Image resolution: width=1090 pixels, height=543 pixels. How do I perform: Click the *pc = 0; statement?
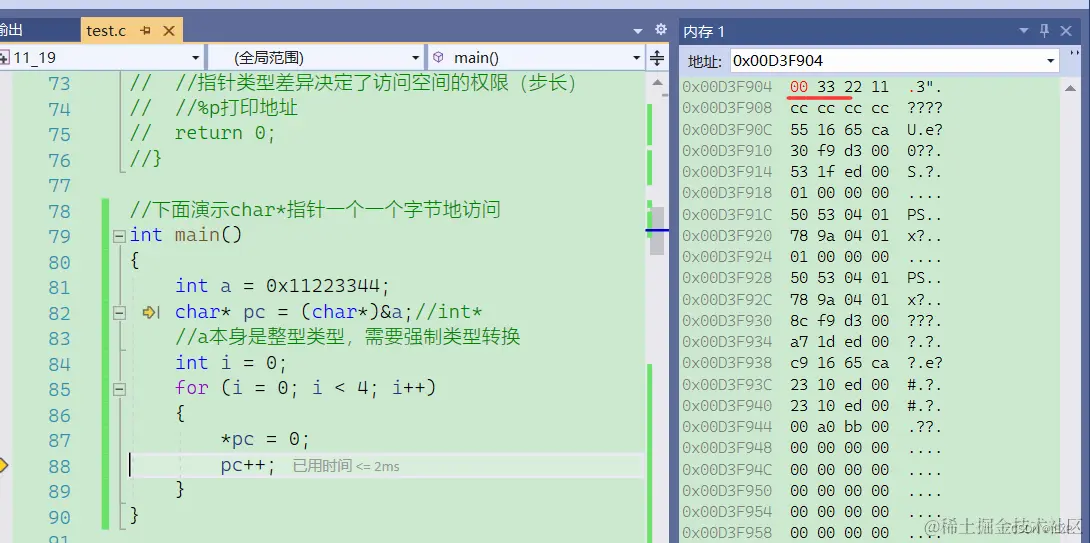(x=265, y=439)
